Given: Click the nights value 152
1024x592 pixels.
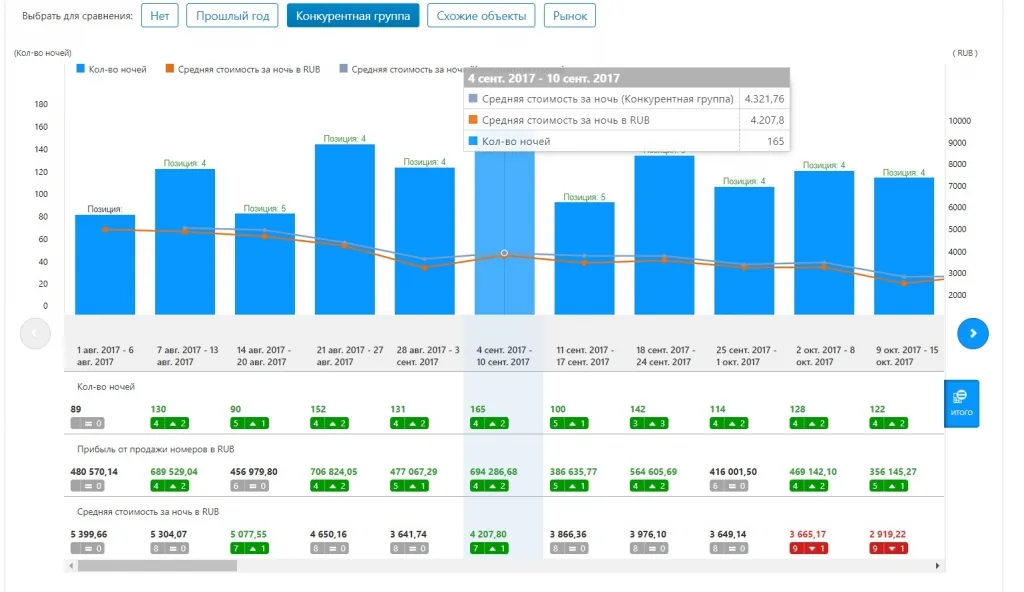Looking at the screenshot, I should (x=318, y=409).
